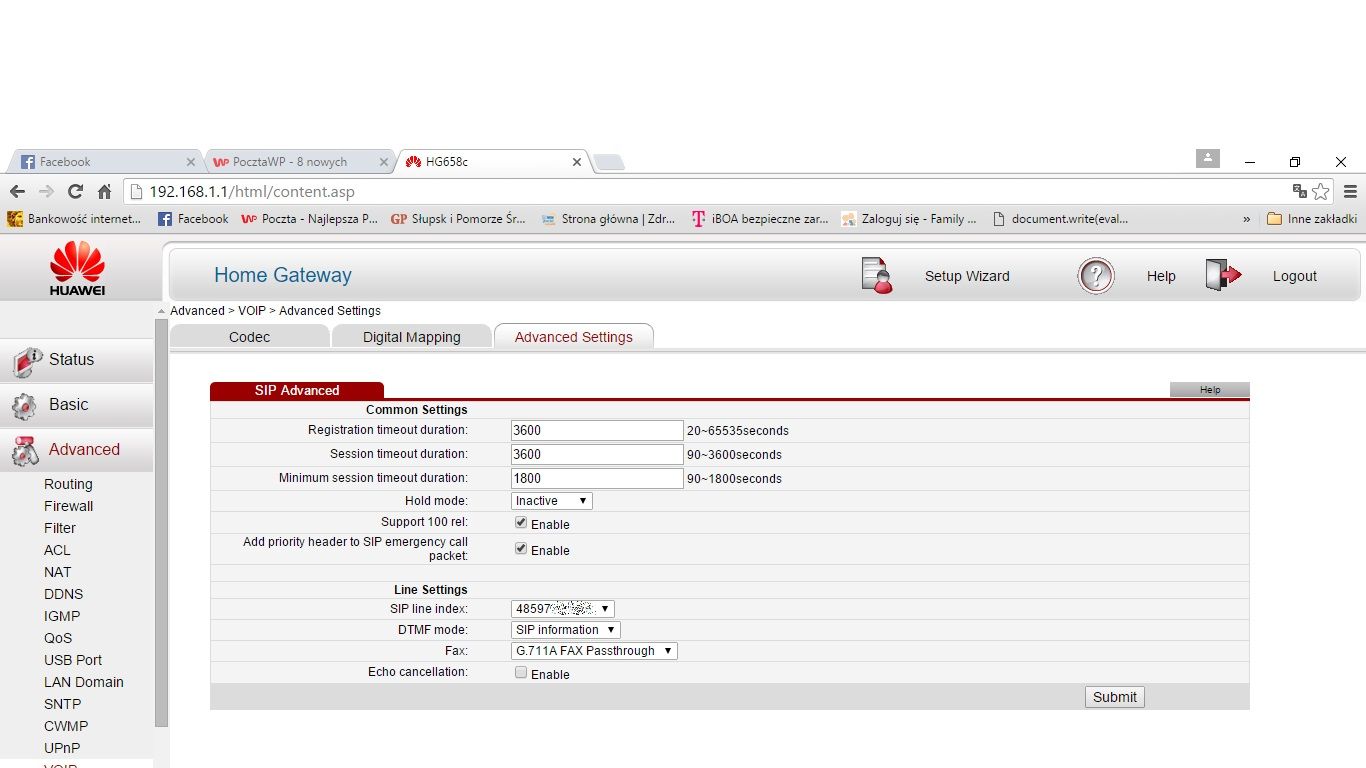The width and height of the screenshot is (1366, 768).
Task: Reload page with browser refresh icon
Action: [75, 191]
